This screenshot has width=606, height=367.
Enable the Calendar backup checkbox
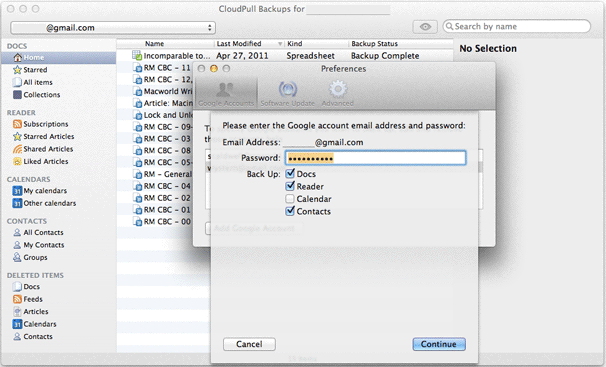[x=290, y=199]
